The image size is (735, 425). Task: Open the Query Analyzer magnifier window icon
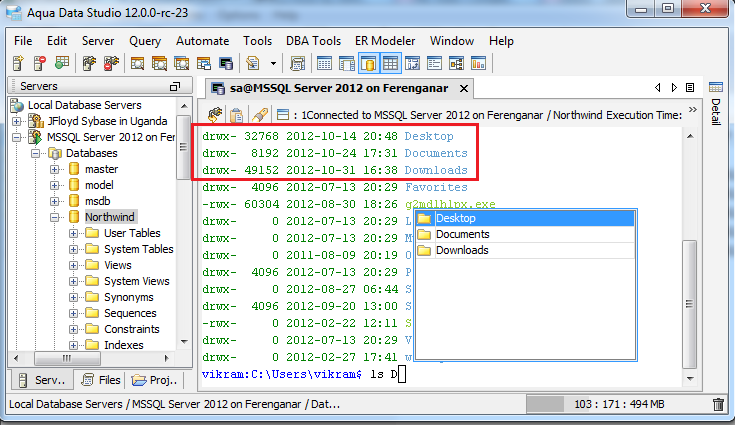pos(137,63)
